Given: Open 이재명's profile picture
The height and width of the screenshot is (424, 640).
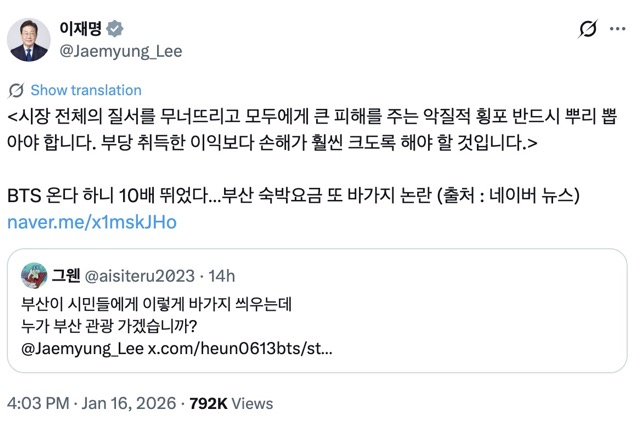Looking at the screenshot, I should (x=29, y=39).
